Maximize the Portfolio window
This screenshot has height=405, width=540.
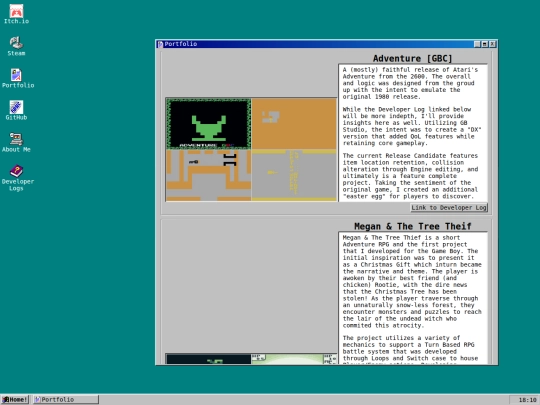[x=485, y=44]
